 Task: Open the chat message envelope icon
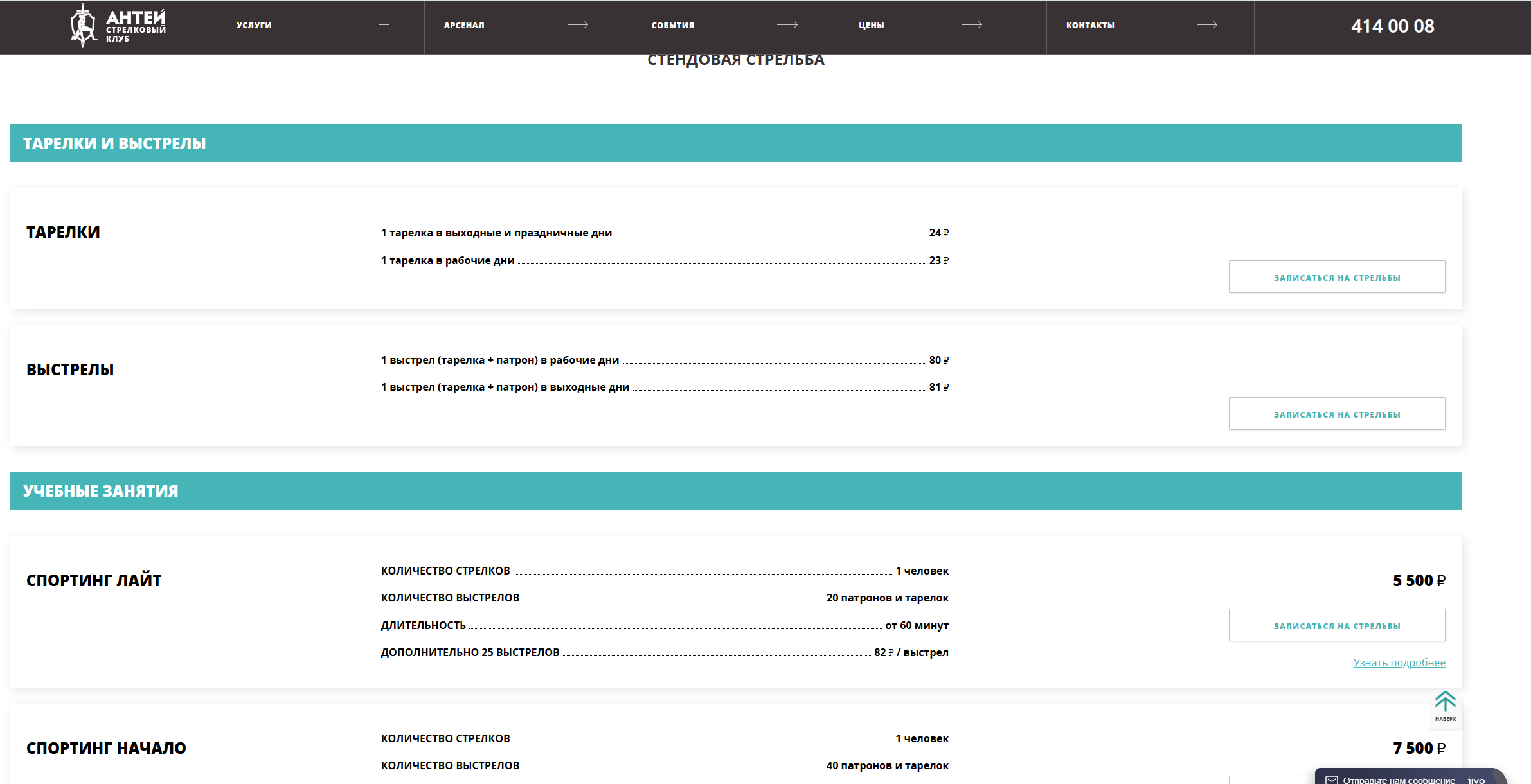click(1332, 779)
